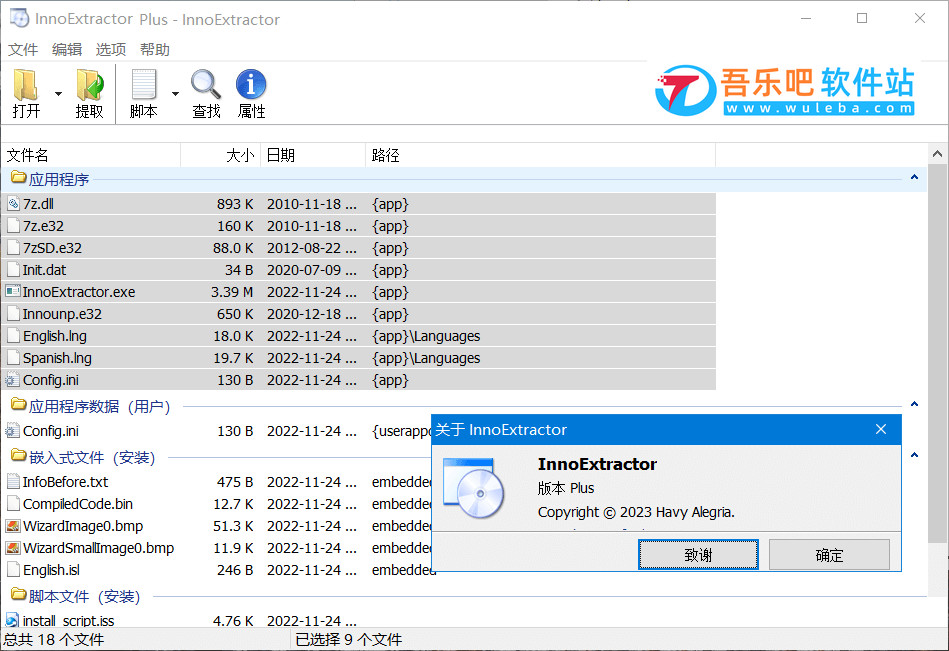The width and height of the screenshot is (949, 651).
Task: Open the dropdown arrow next to 脚本
Action: click(175, 94)
